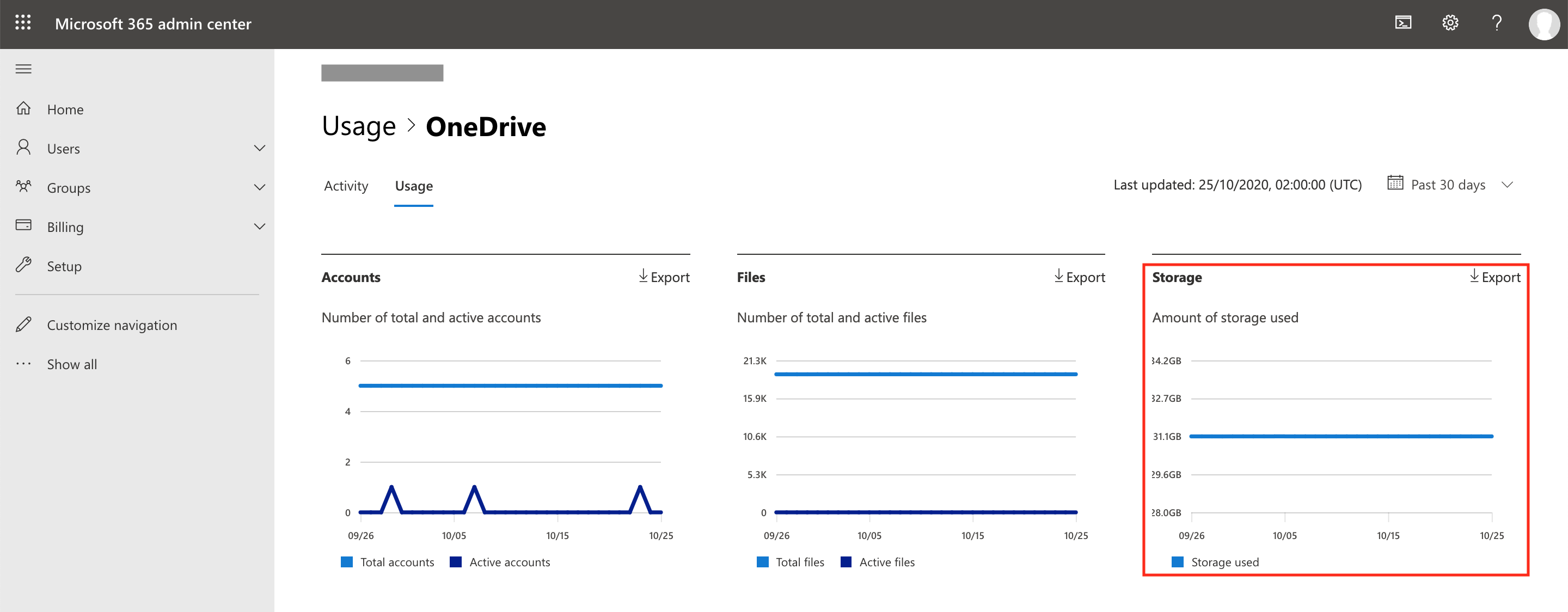This screenshot has height=612, width=1568.
Task: Click the Last updated timestamp text
Action: [x=1238, y=185]
